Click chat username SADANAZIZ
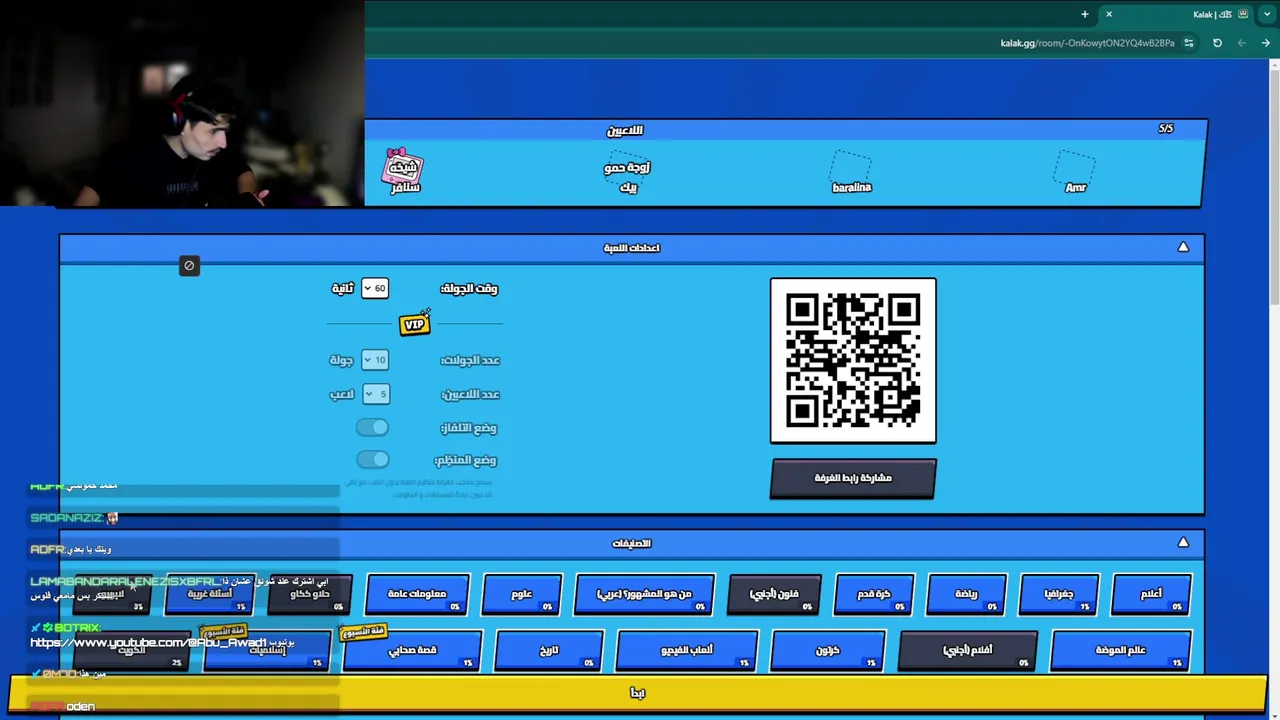 click(67, 518)
